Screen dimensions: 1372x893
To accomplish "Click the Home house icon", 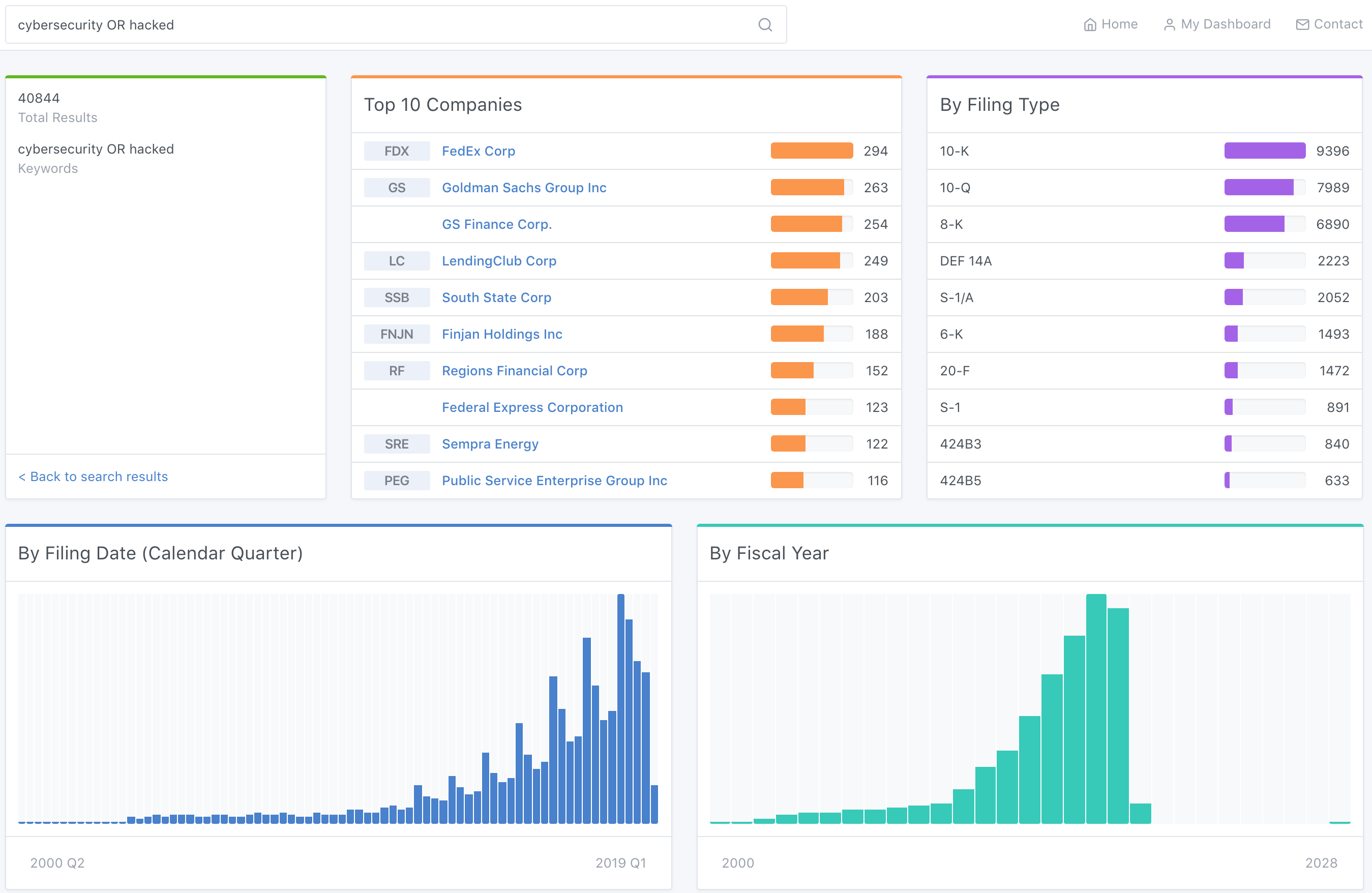I will pyautogui.click(x=1090, y=25).
